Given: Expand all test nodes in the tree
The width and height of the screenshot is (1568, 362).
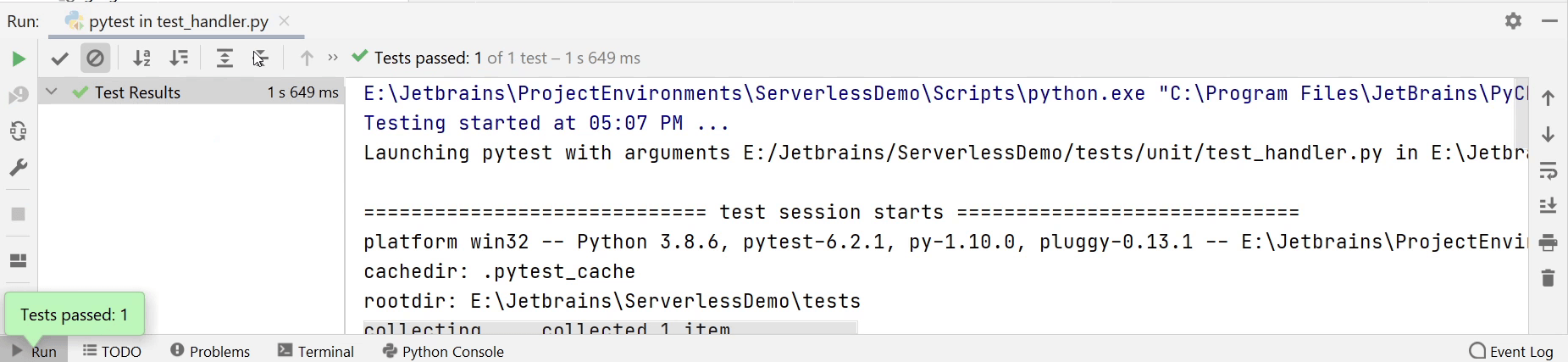Looking at the screenshot, I should point(224,58).
